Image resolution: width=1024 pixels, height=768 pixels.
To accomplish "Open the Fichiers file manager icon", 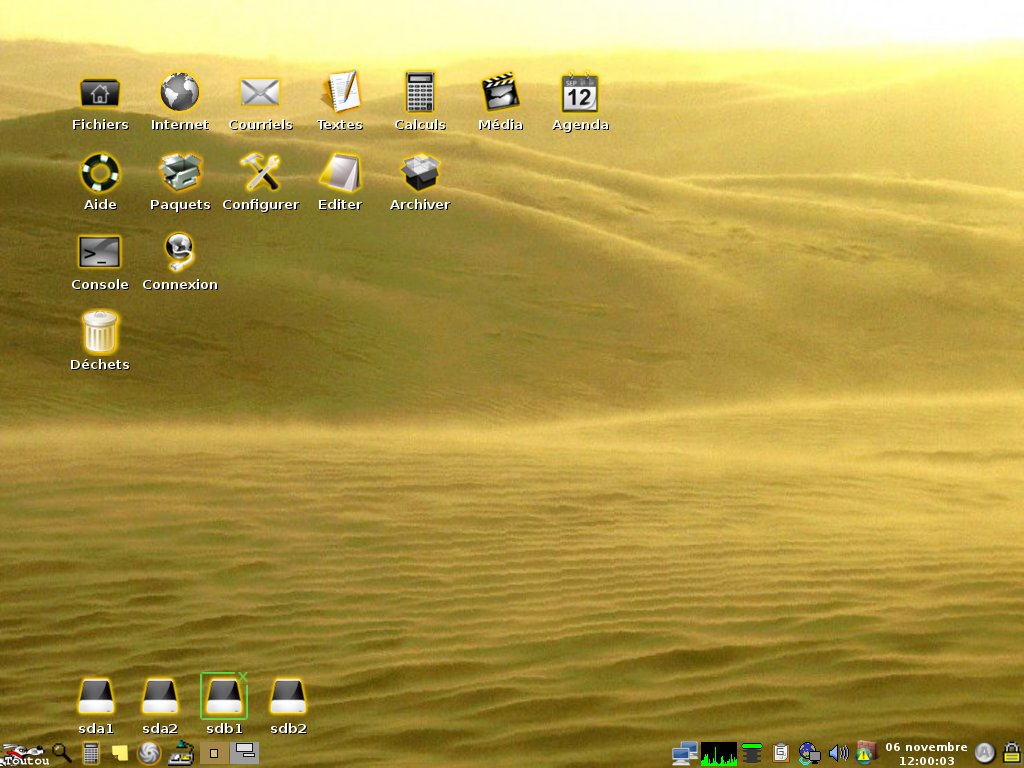I will (100, 93).
